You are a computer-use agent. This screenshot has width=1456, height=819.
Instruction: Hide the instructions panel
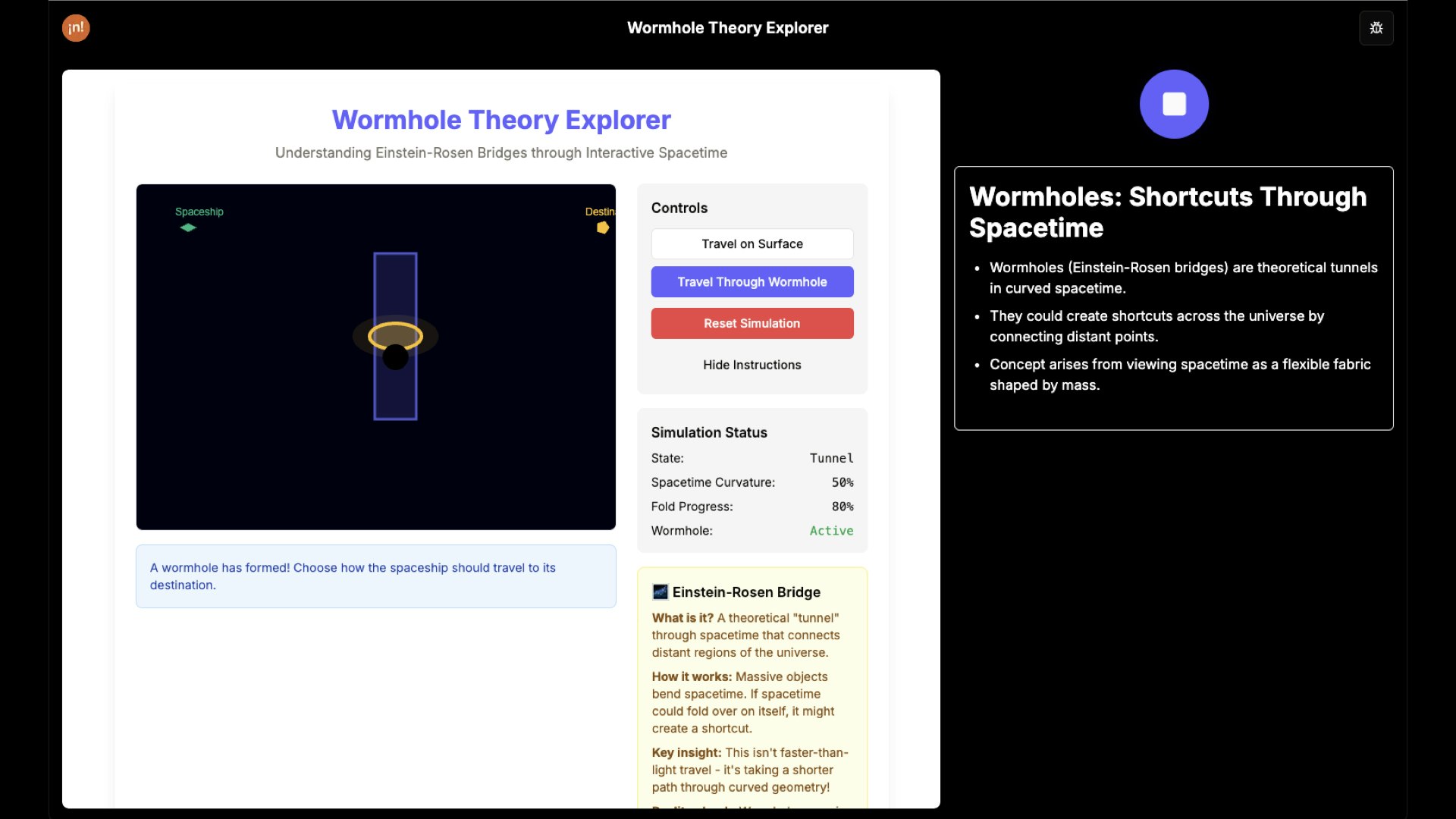752,365
